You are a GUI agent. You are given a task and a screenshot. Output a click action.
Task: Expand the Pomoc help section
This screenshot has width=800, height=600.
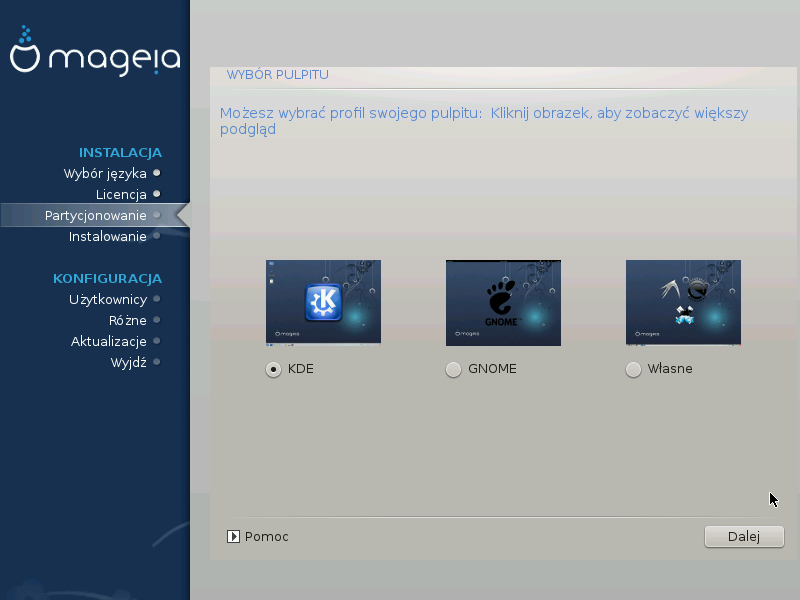coord(258,536)
